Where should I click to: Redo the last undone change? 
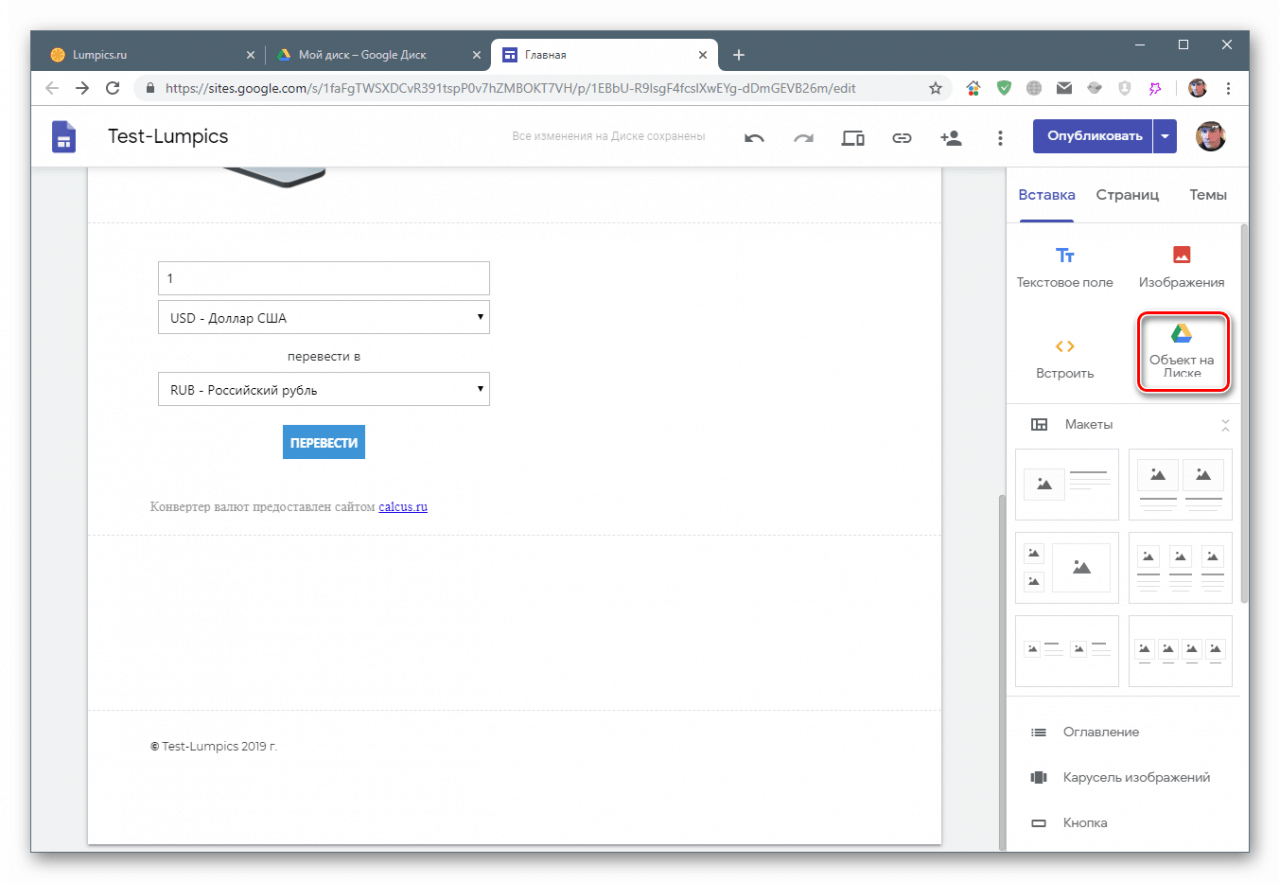click(x=803, y=138)
